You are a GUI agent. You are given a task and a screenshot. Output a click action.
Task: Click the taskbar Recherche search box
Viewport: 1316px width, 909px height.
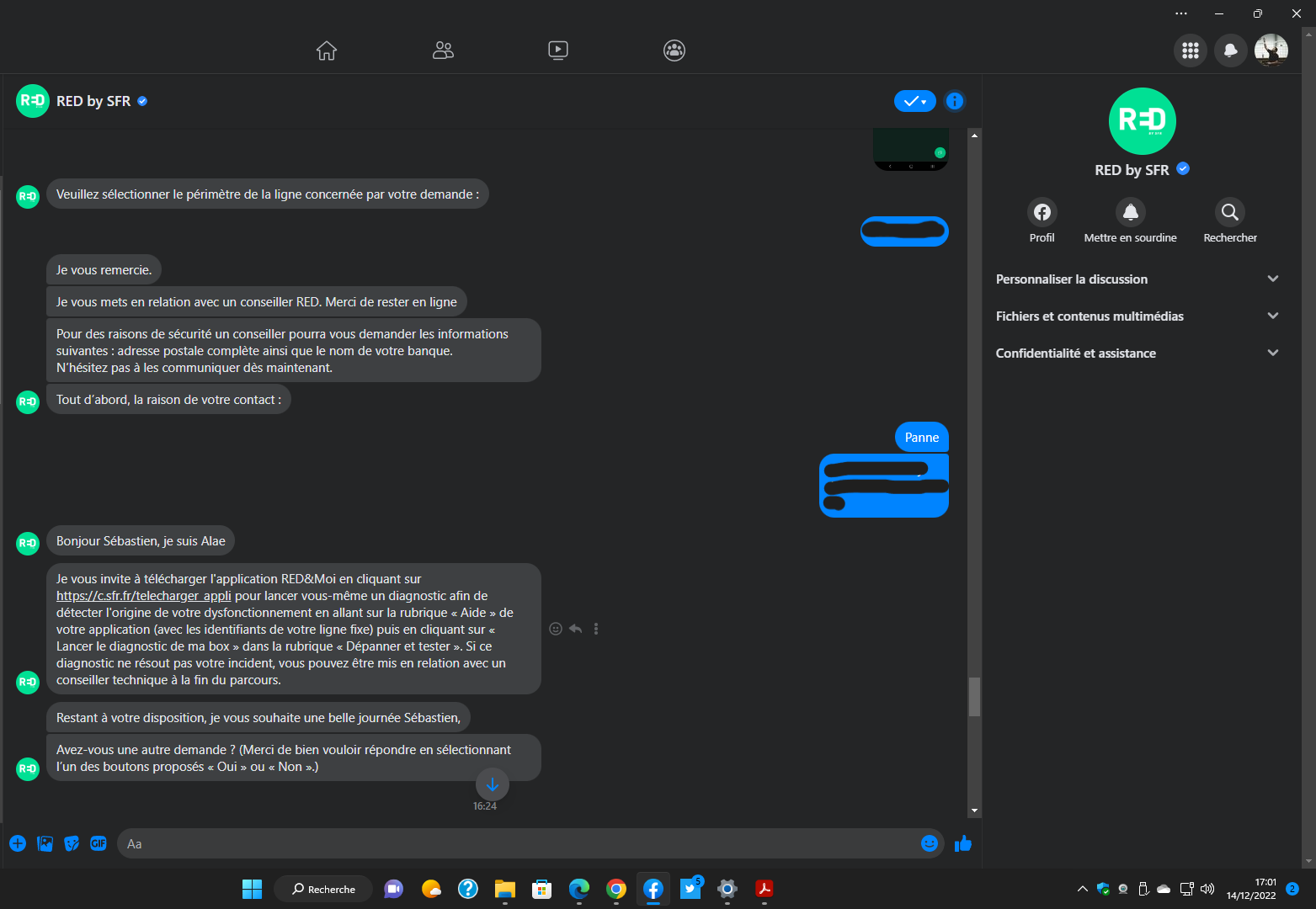[x=323, y=889]
